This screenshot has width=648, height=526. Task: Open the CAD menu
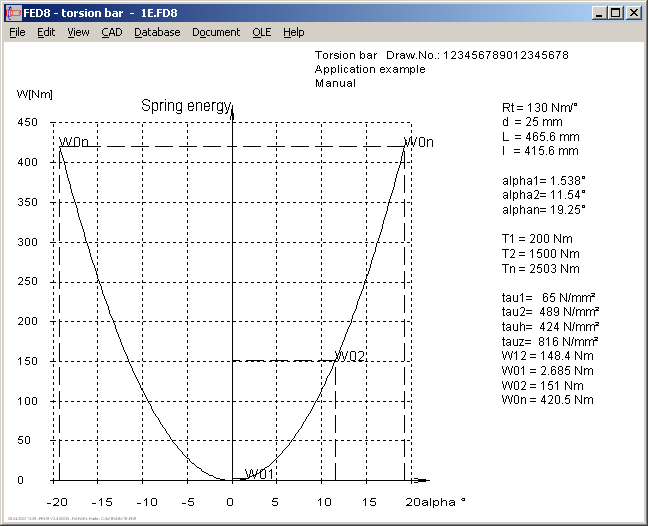(x=111, y=32)
